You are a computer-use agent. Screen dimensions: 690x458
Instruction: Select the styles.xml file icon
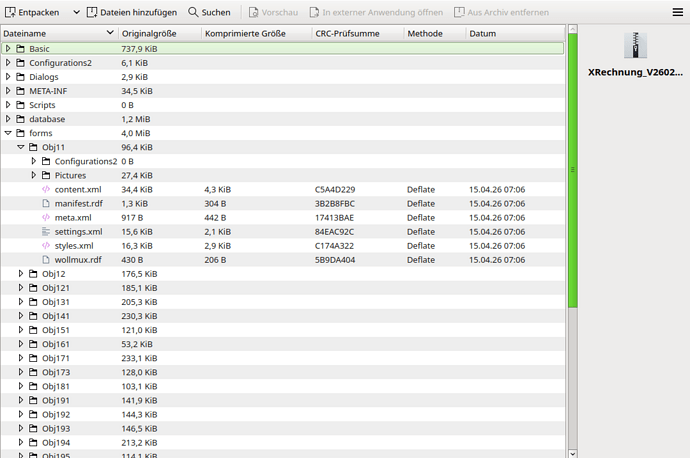(46, 246)
